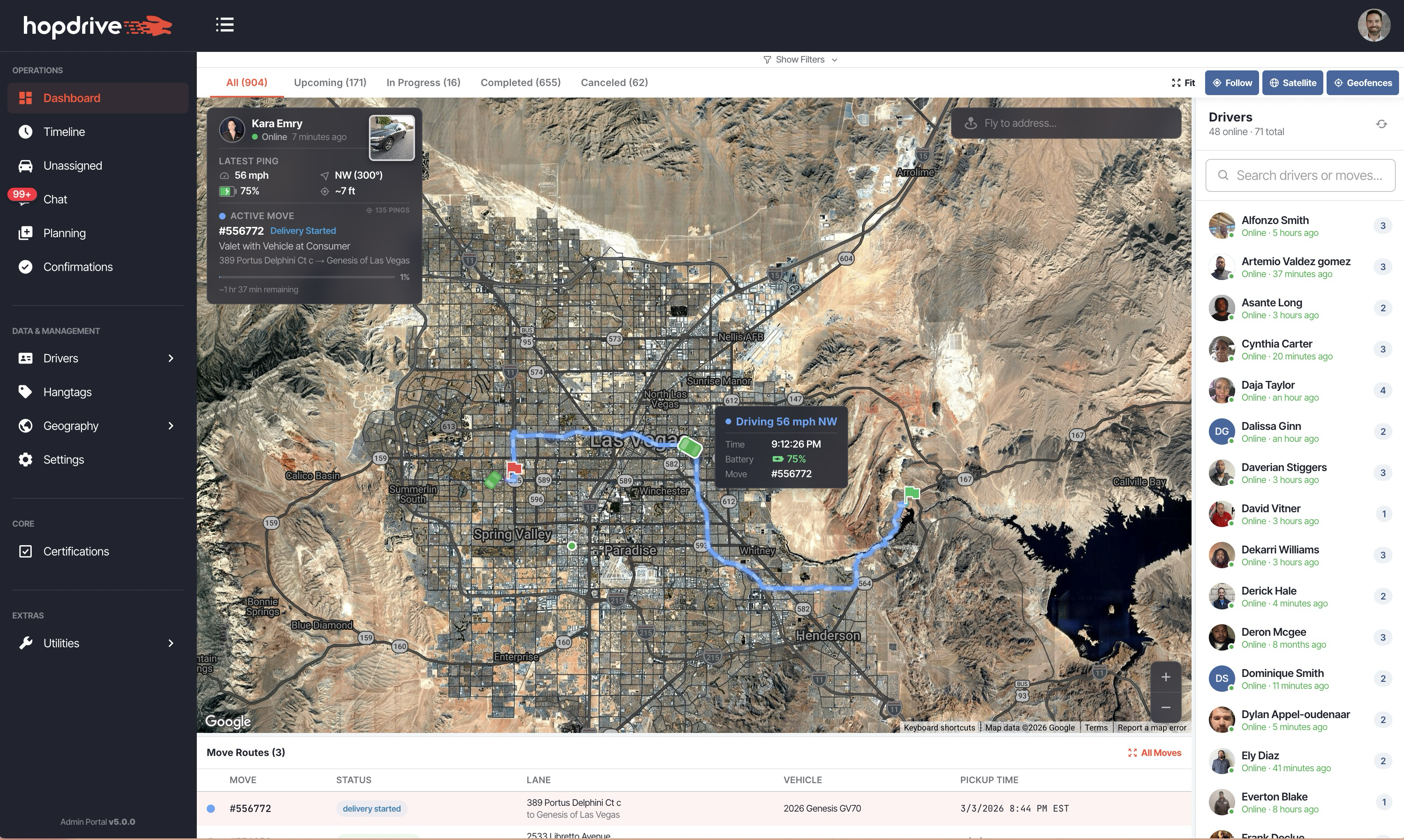
Task: Open the Unassigned moves panel
Action: (x=72, y=165)
